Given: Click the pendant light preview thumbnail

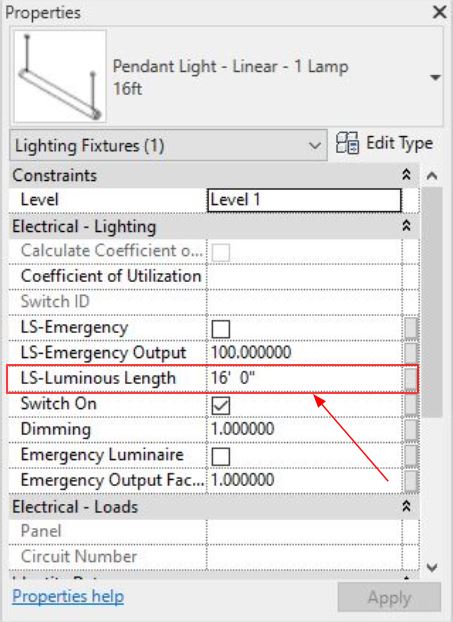Looking at the screenshot, I should coord(60,76).
